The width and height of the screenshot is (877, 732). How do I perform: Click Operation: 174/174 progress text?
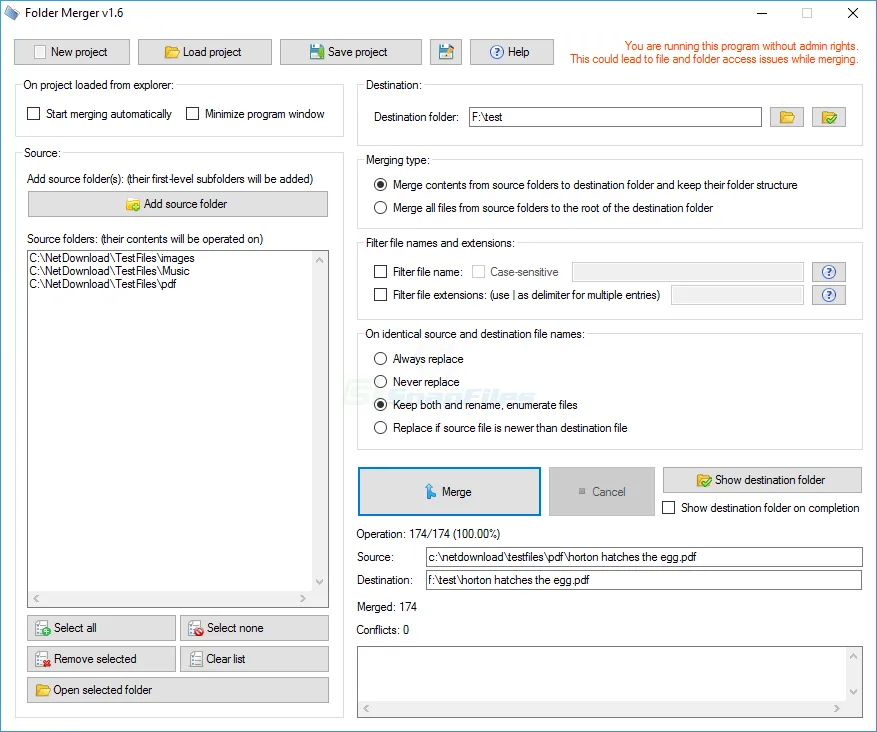[x=428, y=534]
